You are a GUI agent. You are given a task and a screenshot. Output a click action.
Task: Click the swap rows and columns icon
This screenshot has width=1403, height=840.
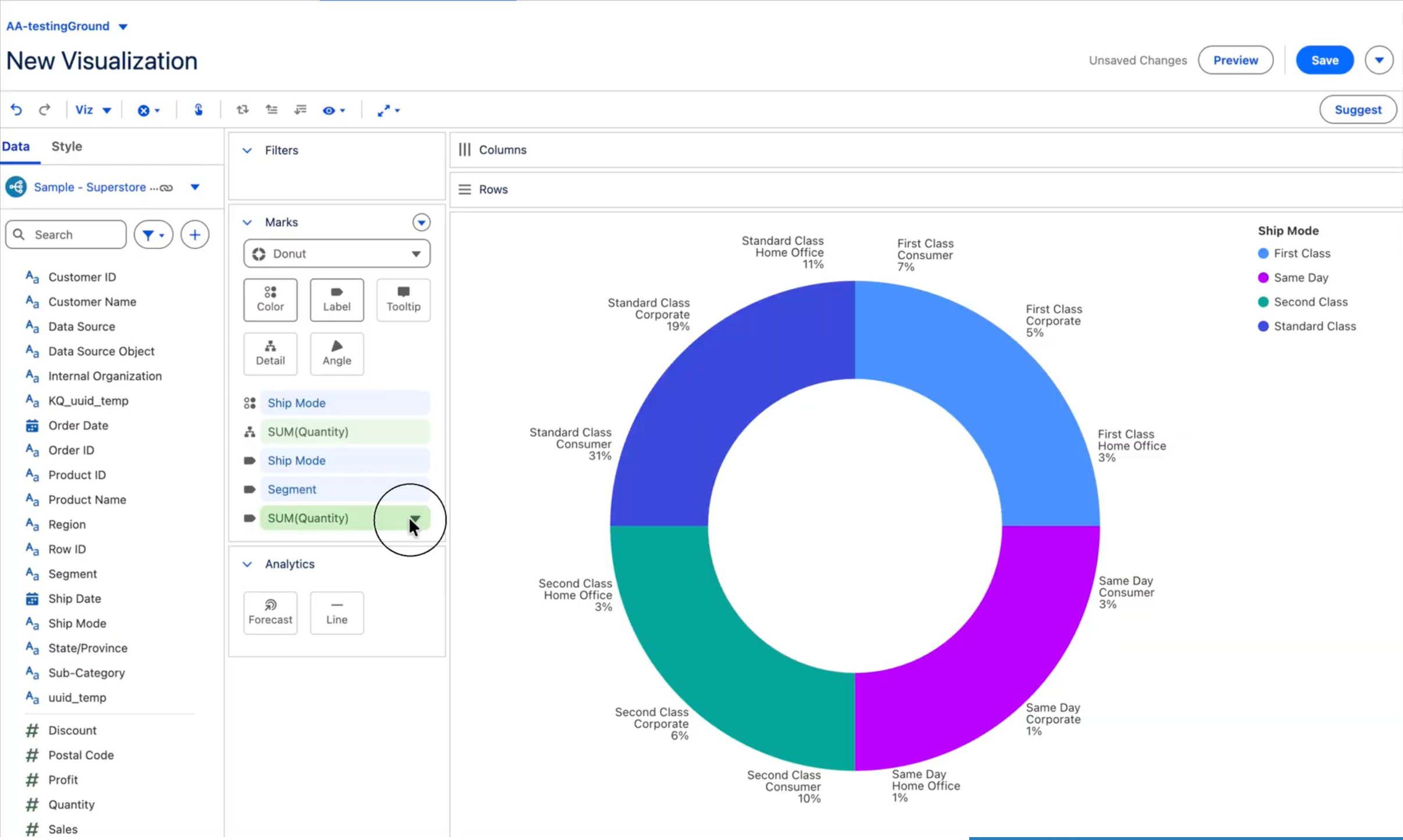coord(242,110)
